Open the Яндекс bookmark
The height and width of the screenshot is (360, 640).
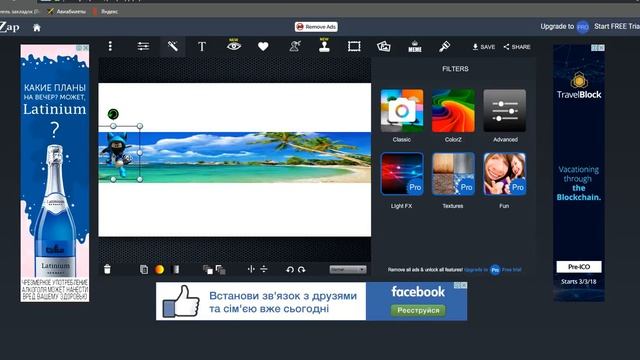105,11
